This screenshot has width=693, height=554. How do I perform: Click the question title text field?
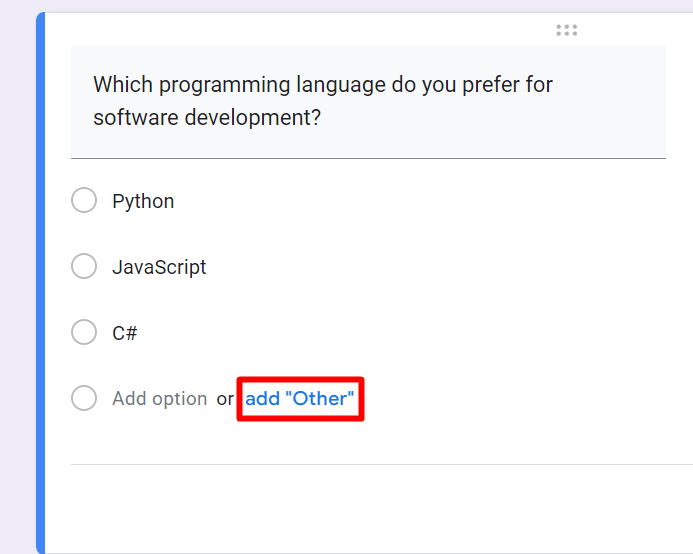pos(368,101)
